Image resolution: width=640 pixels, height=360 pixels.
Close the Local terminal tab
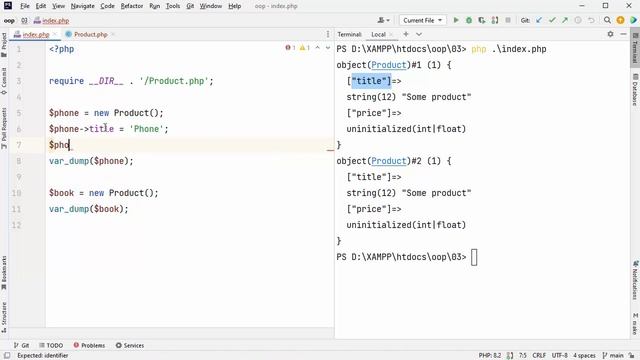pos(391,35)
